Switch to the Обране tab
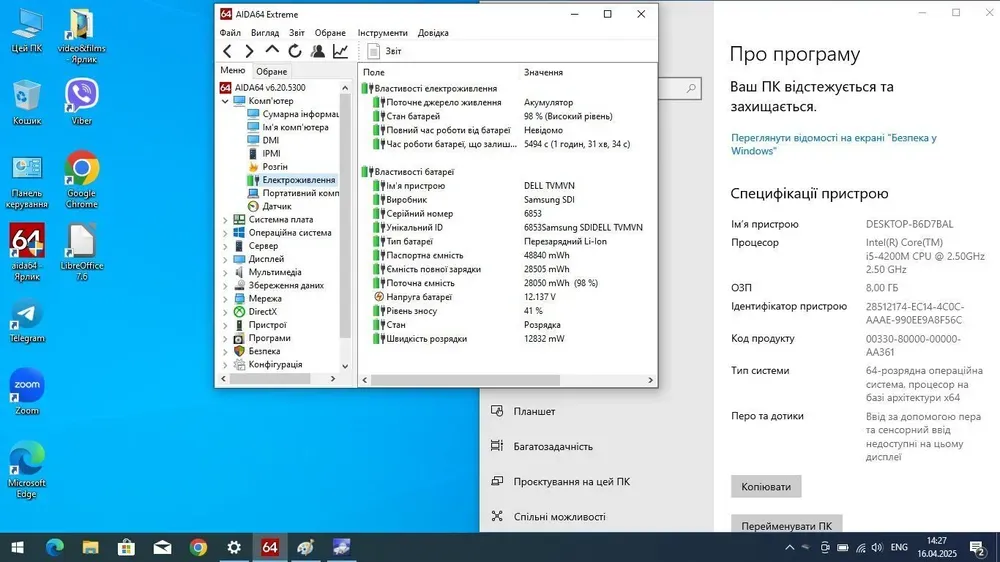 tap(271, 72)
